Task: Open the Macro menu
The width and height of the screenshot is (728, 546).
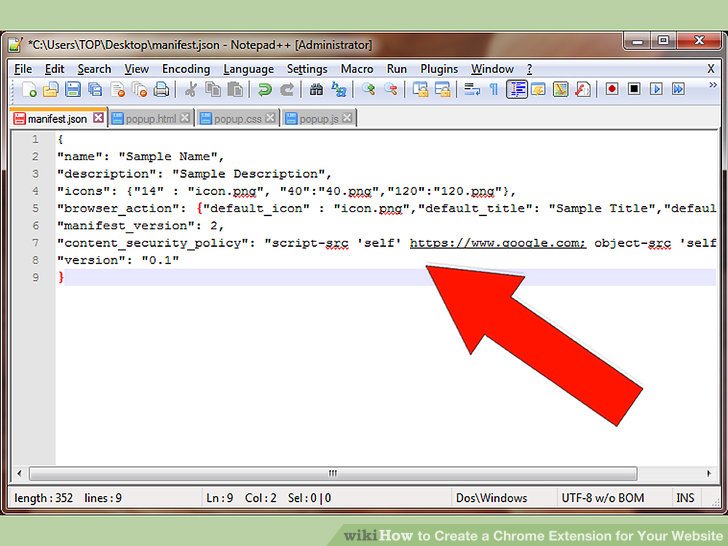Action: (x=357, y=69)
